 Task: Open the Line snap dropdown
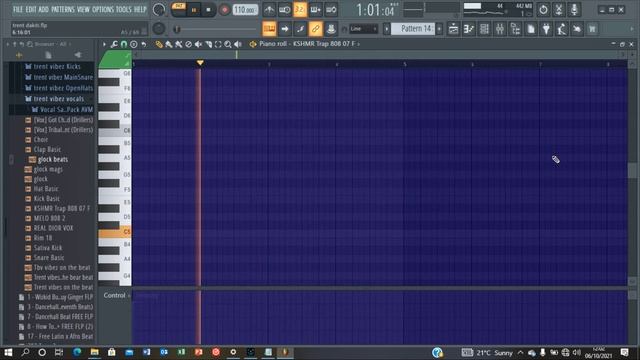click(x=363, y=29)
